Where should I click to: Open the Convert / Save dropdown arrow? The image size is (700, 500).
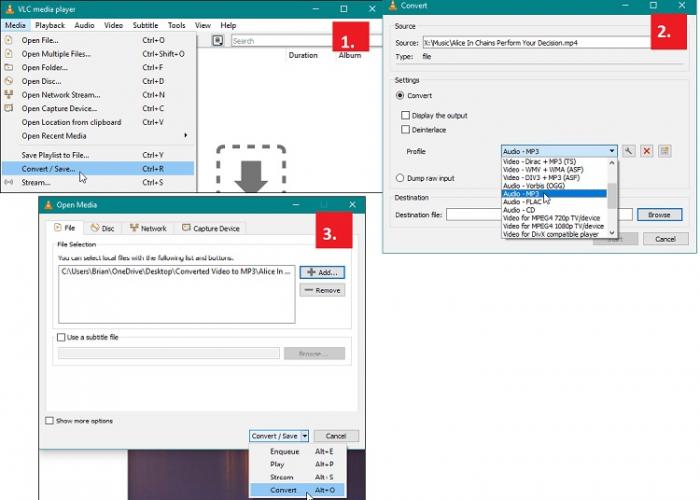pyautogui.click(x=304, y=436)
